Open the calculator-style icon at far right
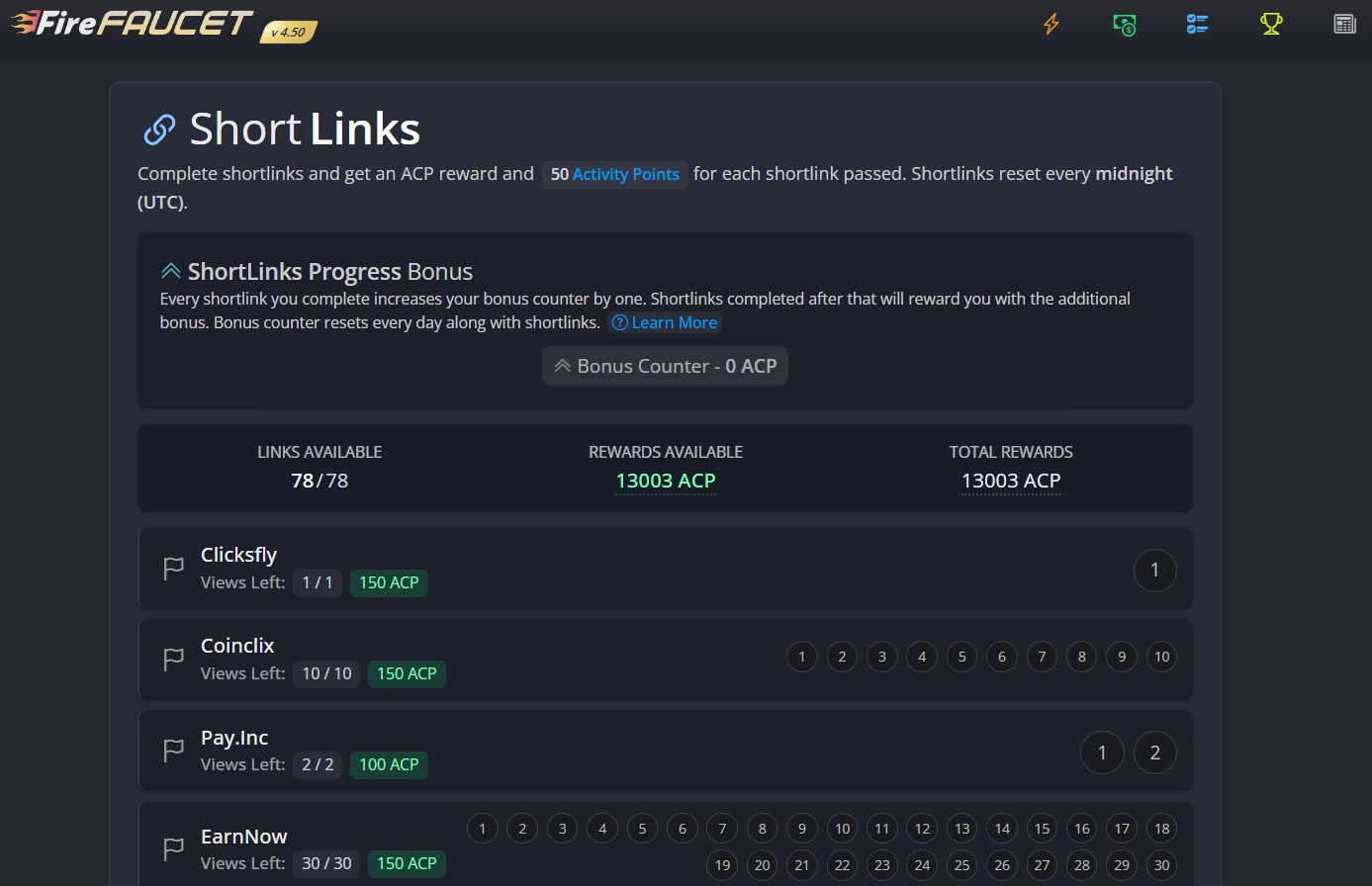 coord(1344,24)
